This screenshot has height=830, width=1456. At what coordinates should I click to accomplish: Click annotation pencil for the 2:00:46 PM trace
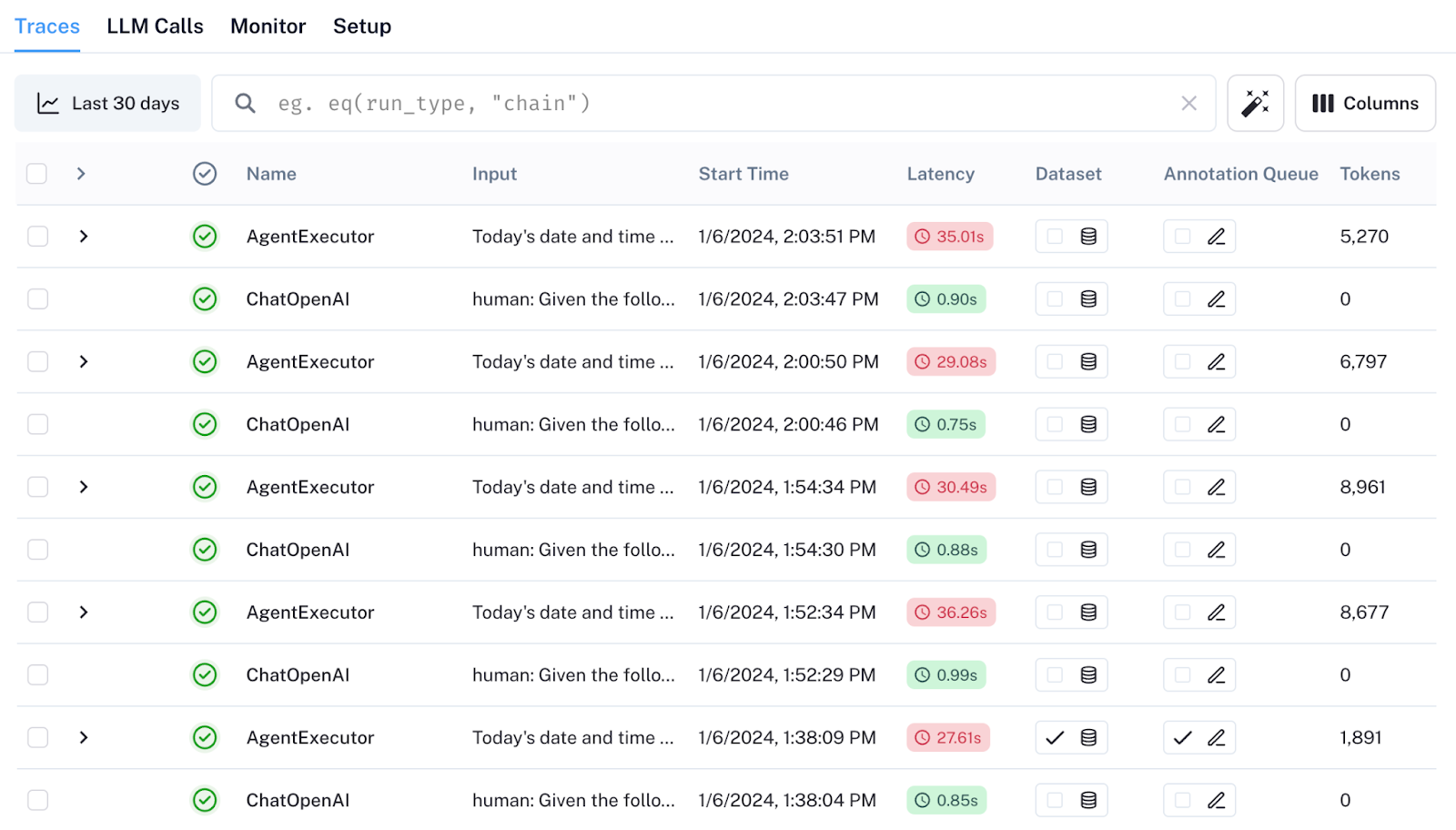click(1216, 424)
